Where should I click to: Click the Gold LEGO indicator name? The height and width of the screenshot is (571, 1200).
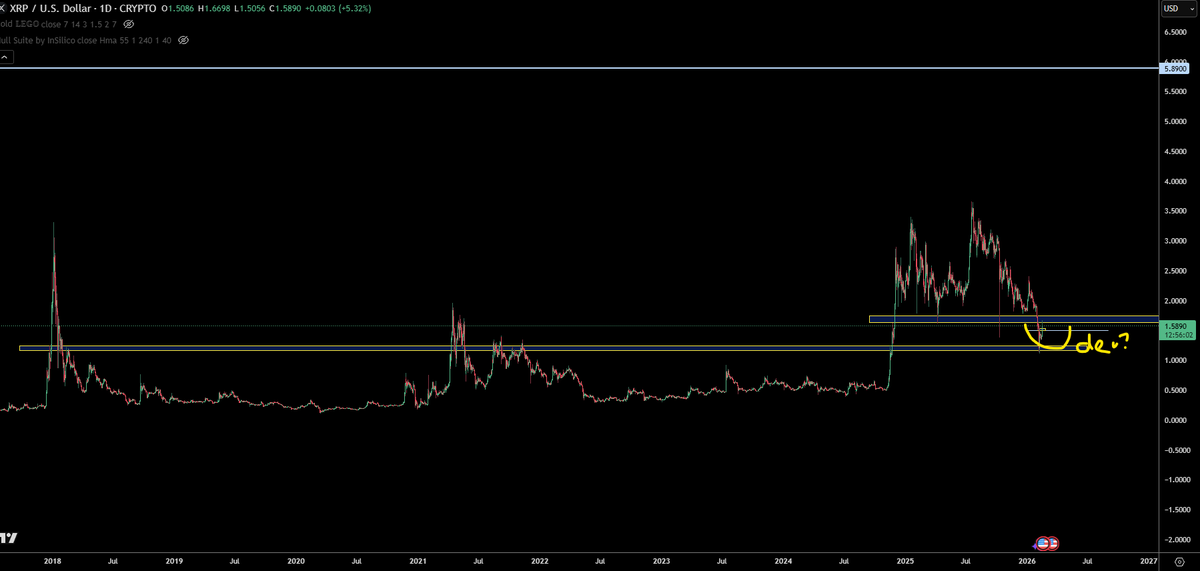[19, 23]
